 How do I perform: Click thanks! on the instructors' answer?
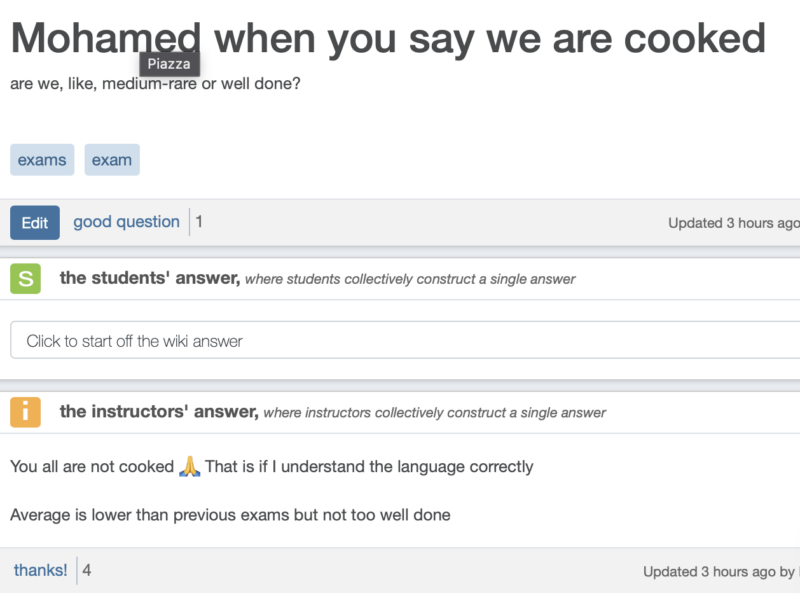[x=40, y=570]
